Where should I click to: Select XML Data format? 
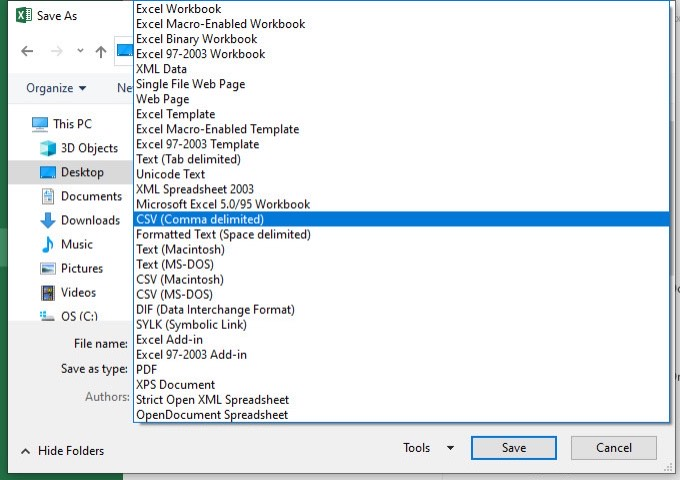[x=401, y=69]
